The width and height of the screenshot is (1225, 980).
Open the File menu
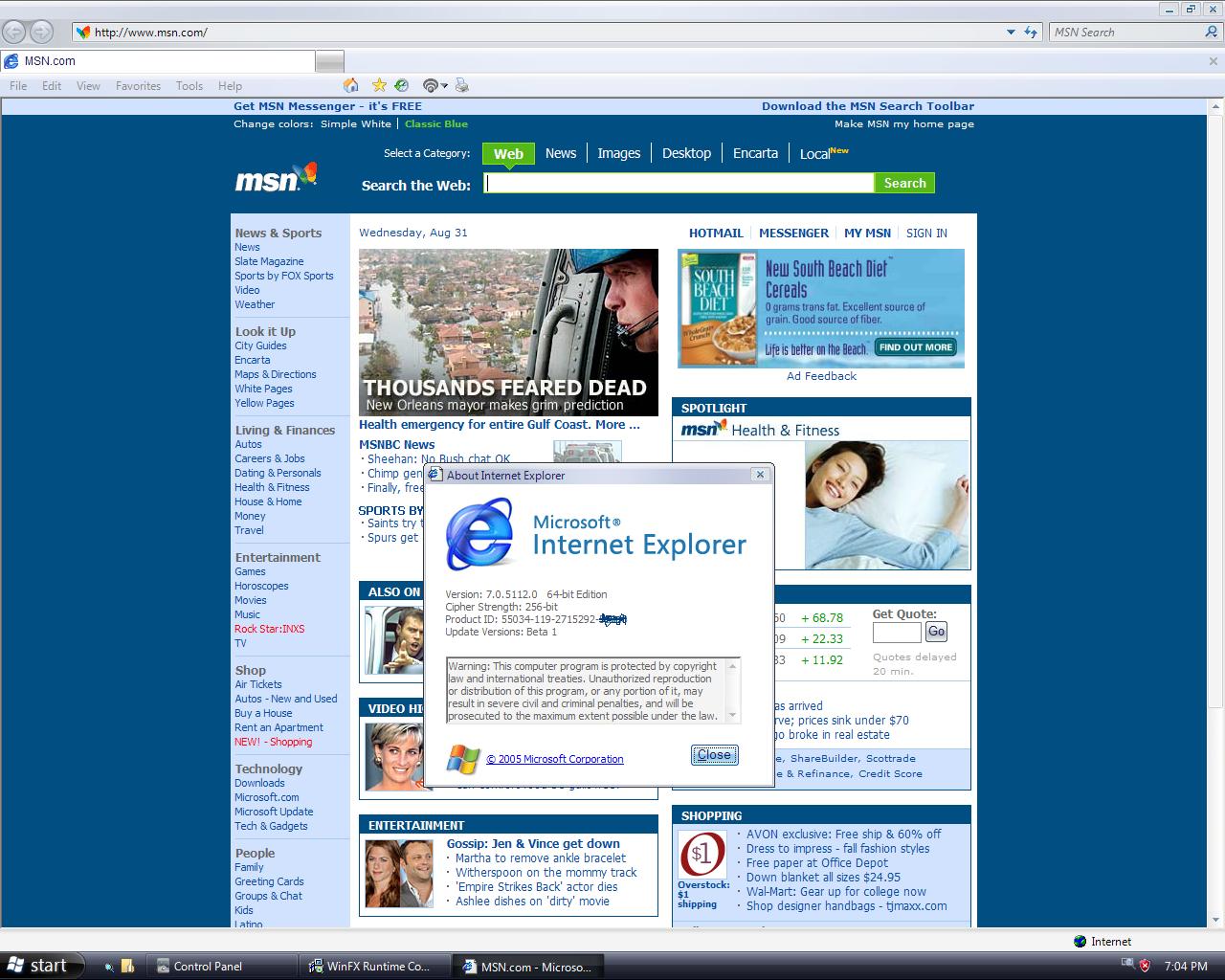[x=18, y=86]
